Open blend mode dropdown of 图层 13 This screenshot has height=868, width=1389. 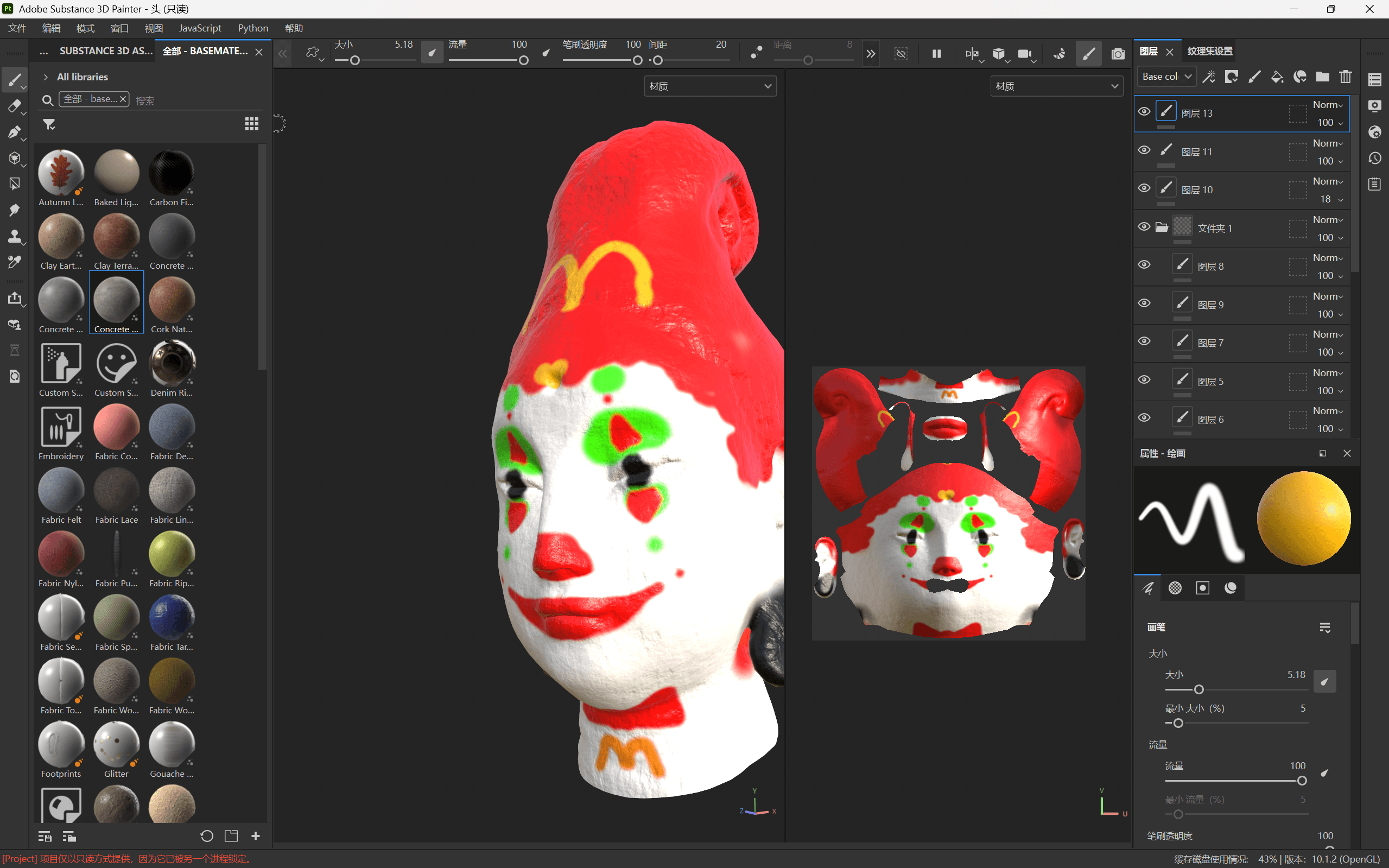tap(1328, 105)
